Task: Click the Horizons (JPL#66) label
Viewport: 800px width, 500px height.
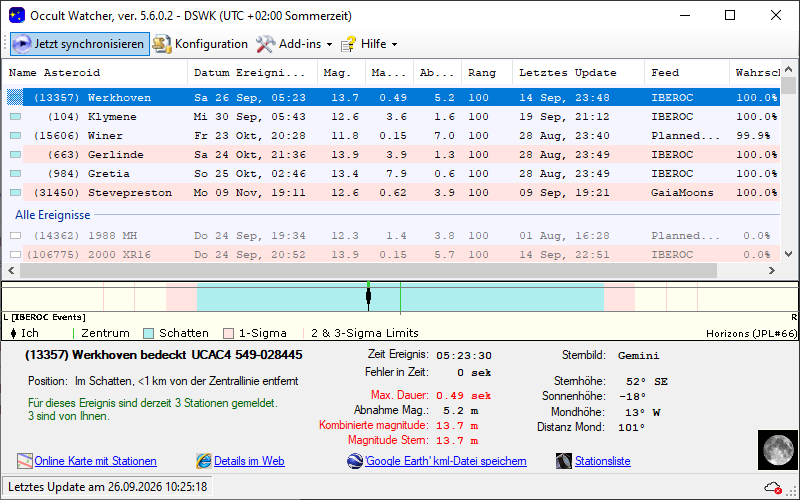Action: click(751, 334)
